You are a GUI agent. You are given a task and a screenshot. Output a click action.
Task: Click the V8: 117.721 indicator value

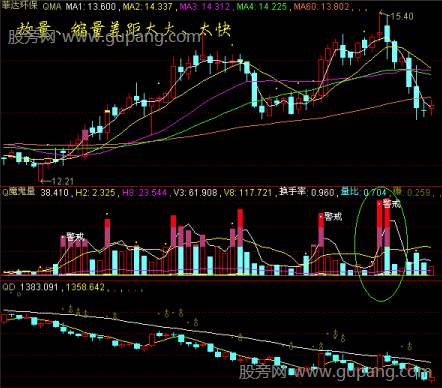coord(248,192)
